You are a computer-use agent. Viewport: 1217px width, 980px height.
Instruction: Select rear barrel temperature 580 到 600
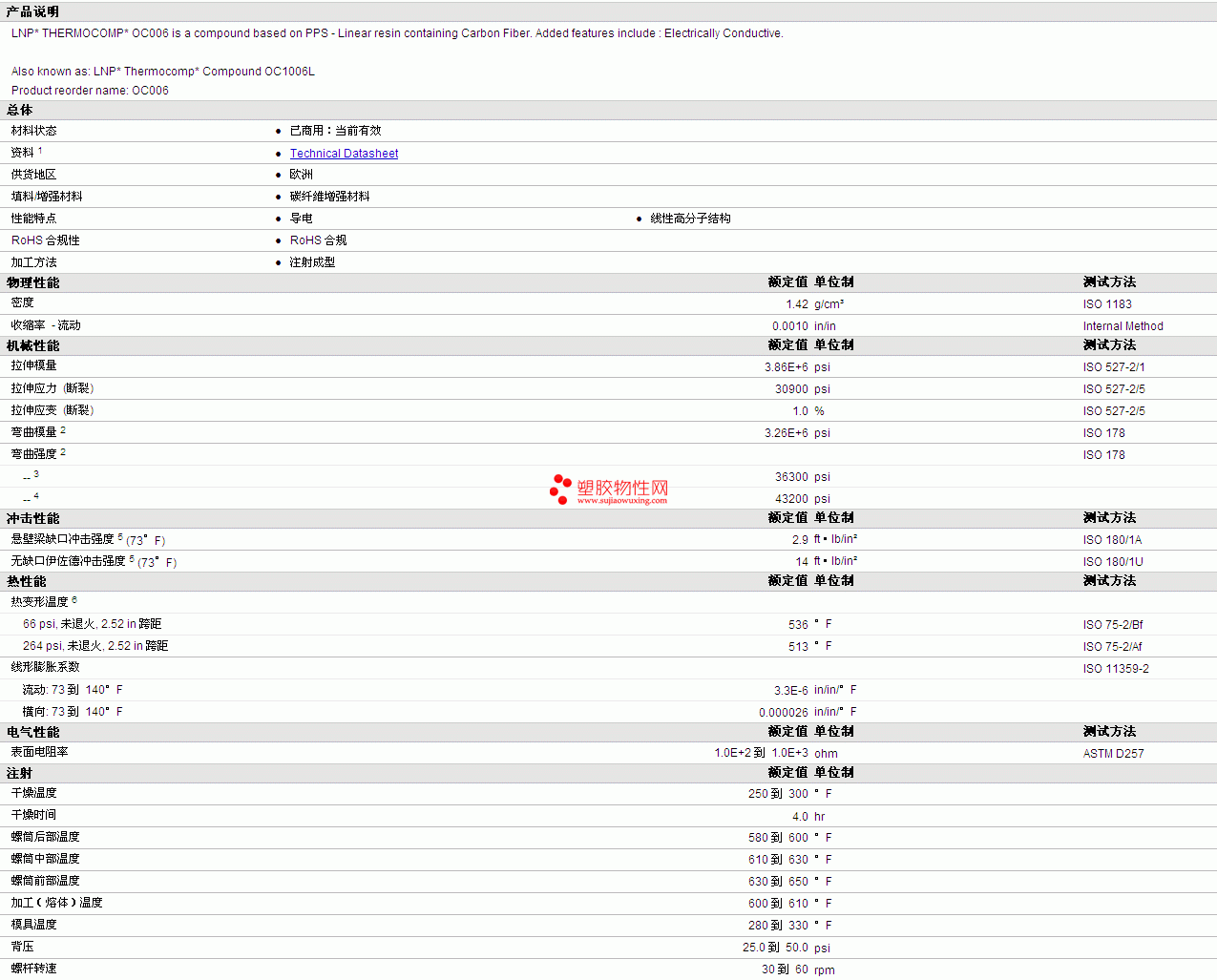(778, 838)
